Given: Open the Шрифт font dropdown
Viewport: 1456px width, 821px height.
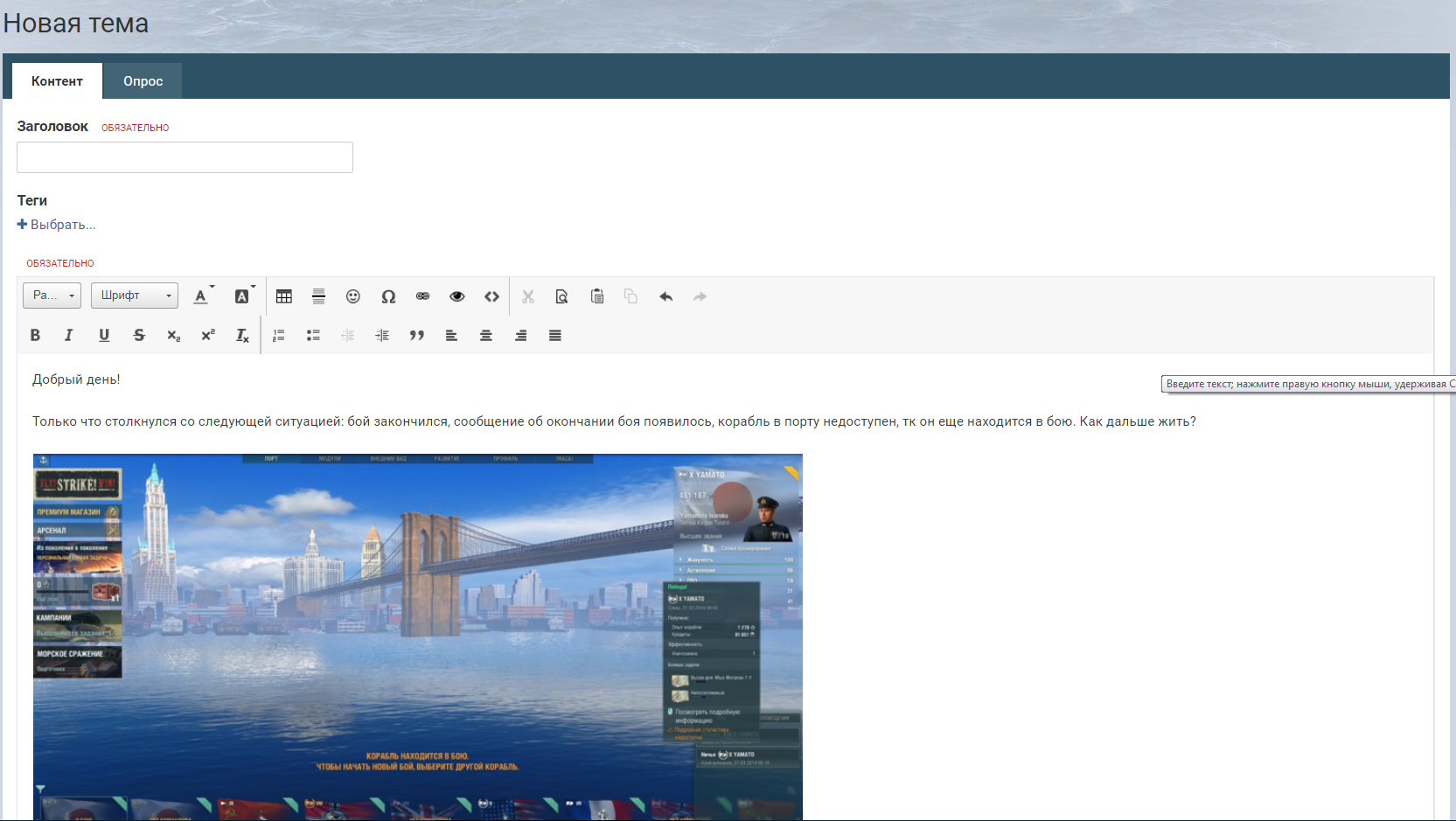Looking at the screenshot, I should click(x=135, y=296).
